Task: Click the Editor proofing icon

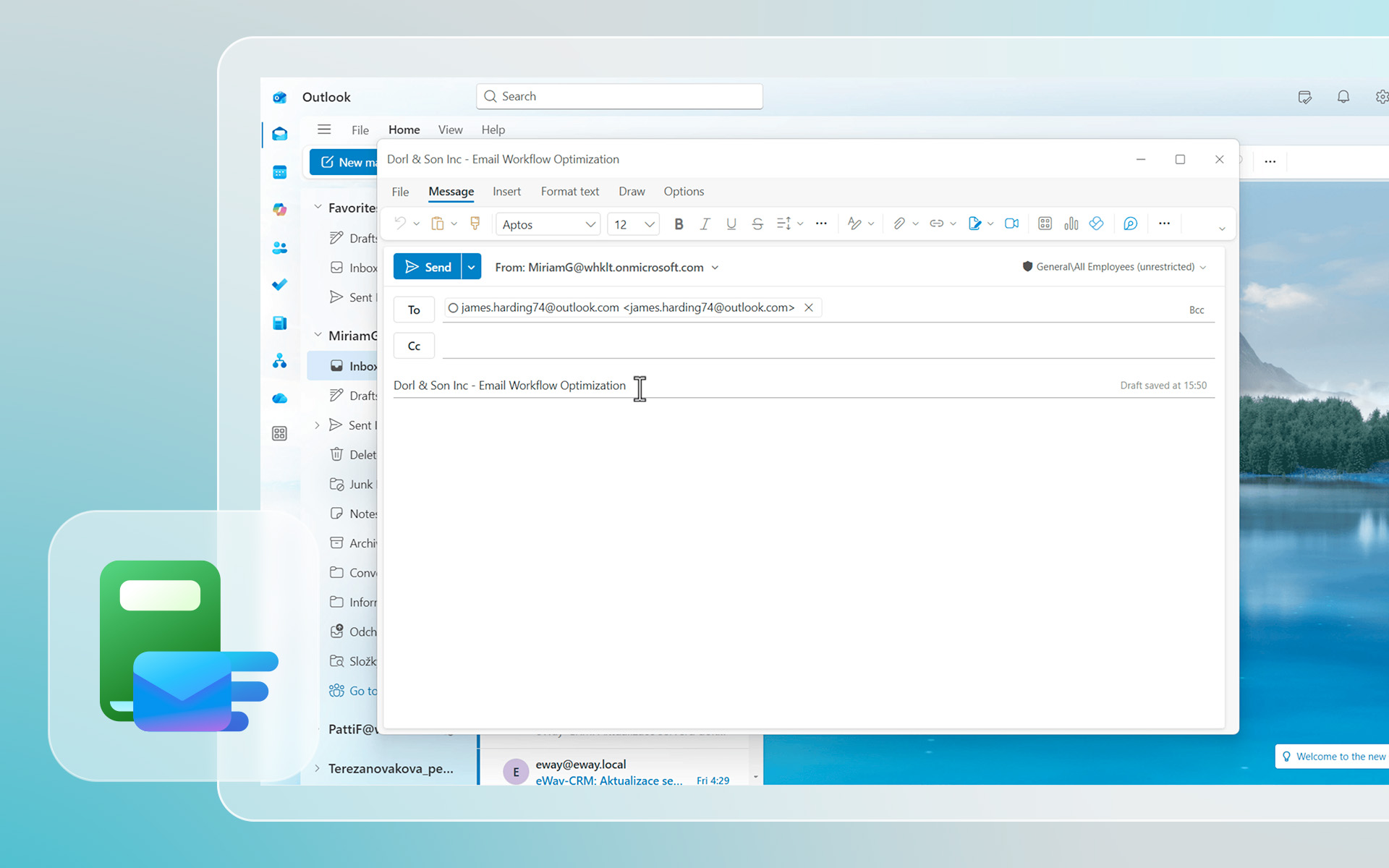Action: (1131, 224)
